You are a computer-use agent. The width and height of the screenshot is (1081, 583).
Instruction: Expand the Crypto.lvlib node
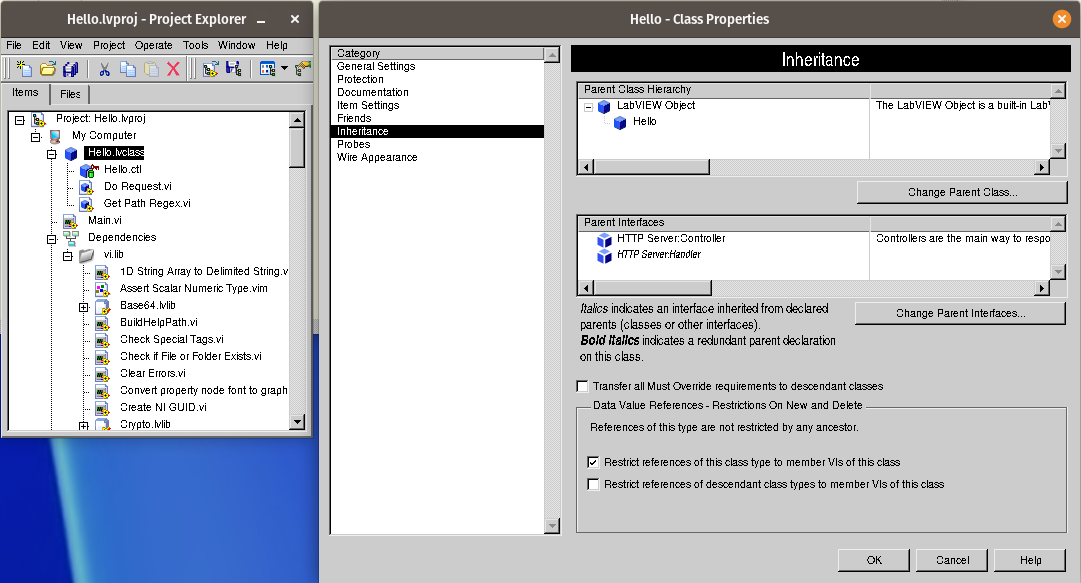click(83, 426)
